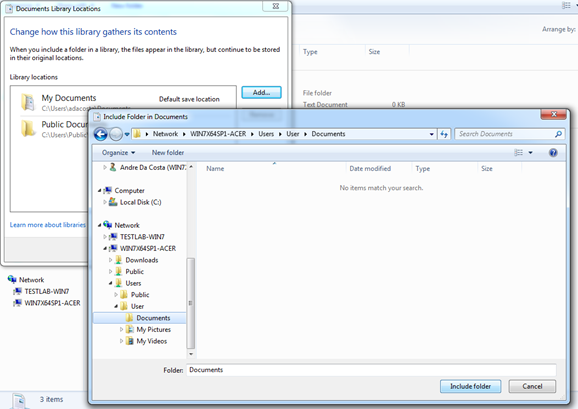The image size is (578, 409).
Task: Select the Local Disk (C:) drive
Action: 140,202
